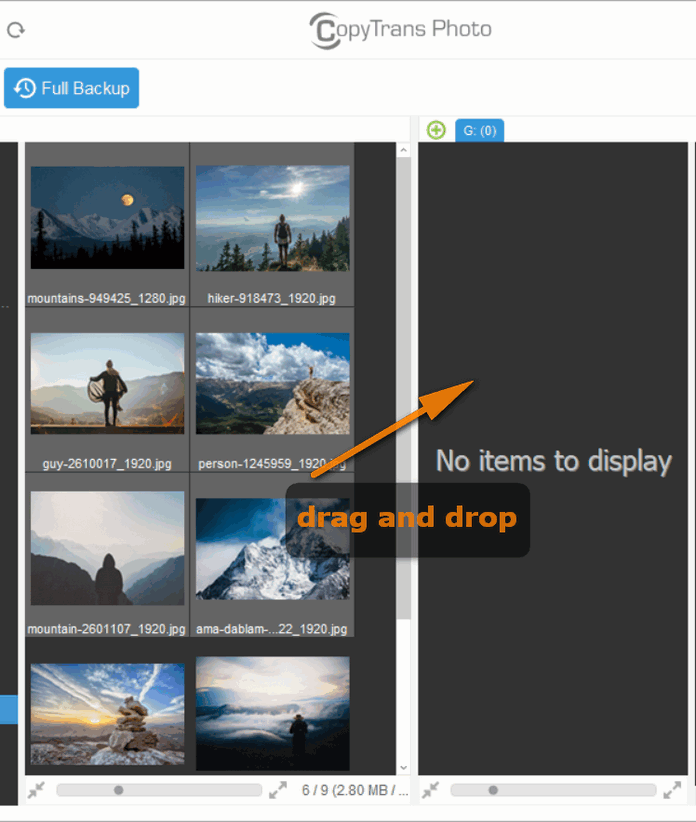
Task: Click the CopyTrans Photo logo
Action: tap(401, 30)
